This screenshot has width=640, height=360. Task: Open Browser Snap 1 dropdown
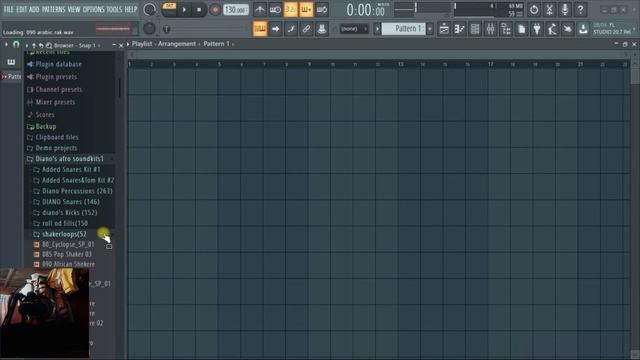tap(77, 45)
